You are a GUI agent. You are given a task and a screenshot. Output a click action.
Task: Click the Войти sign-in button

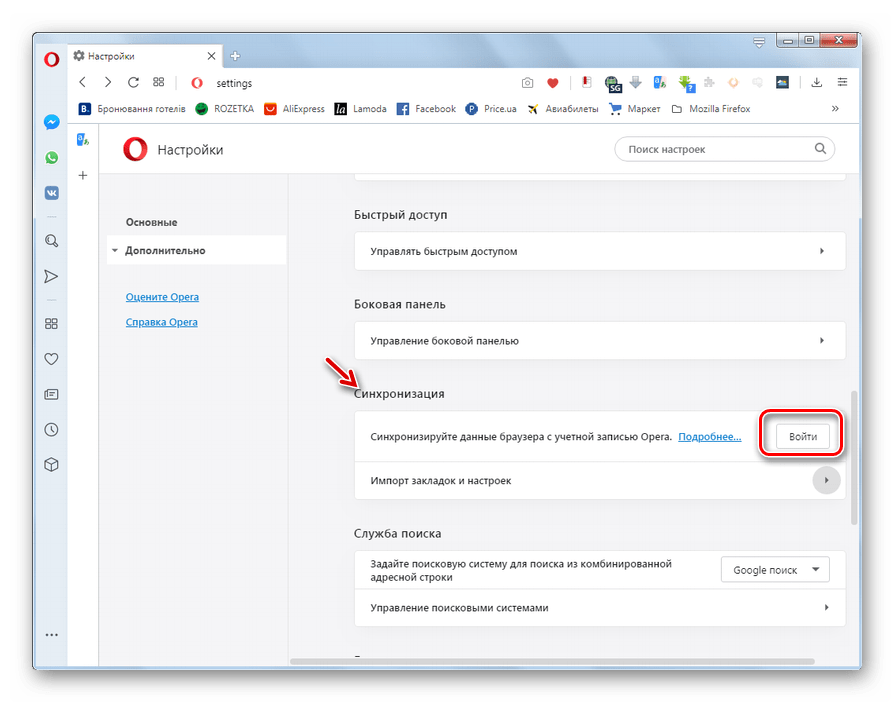click(x=803, y=437)
